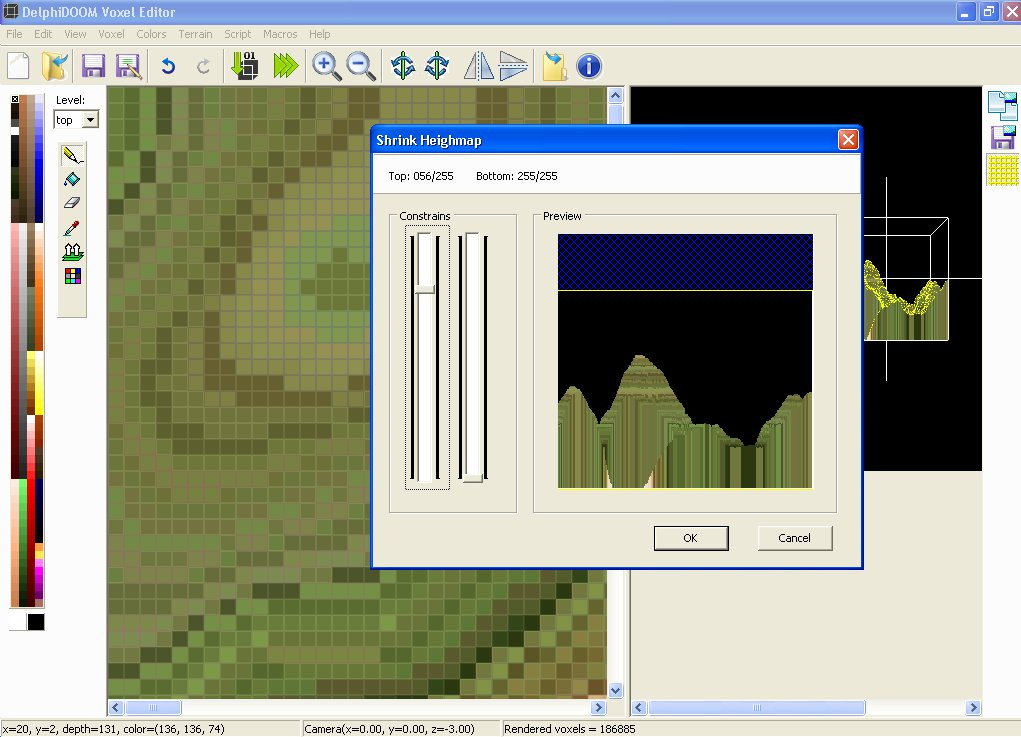1021x737 pixels.
Task: Zoom in on the heightmap canvas
Action: [x=326, y=66]
